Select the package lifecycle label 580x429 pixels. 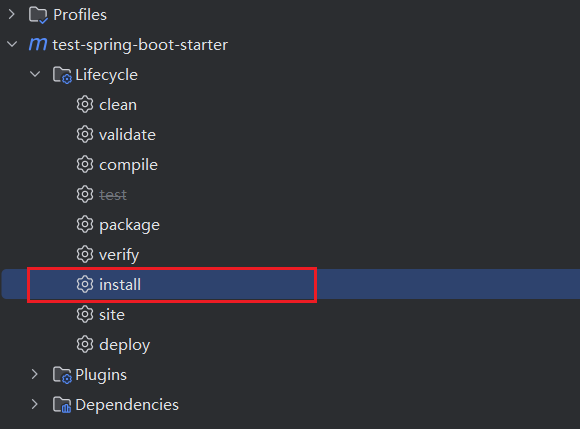point(129,225)
